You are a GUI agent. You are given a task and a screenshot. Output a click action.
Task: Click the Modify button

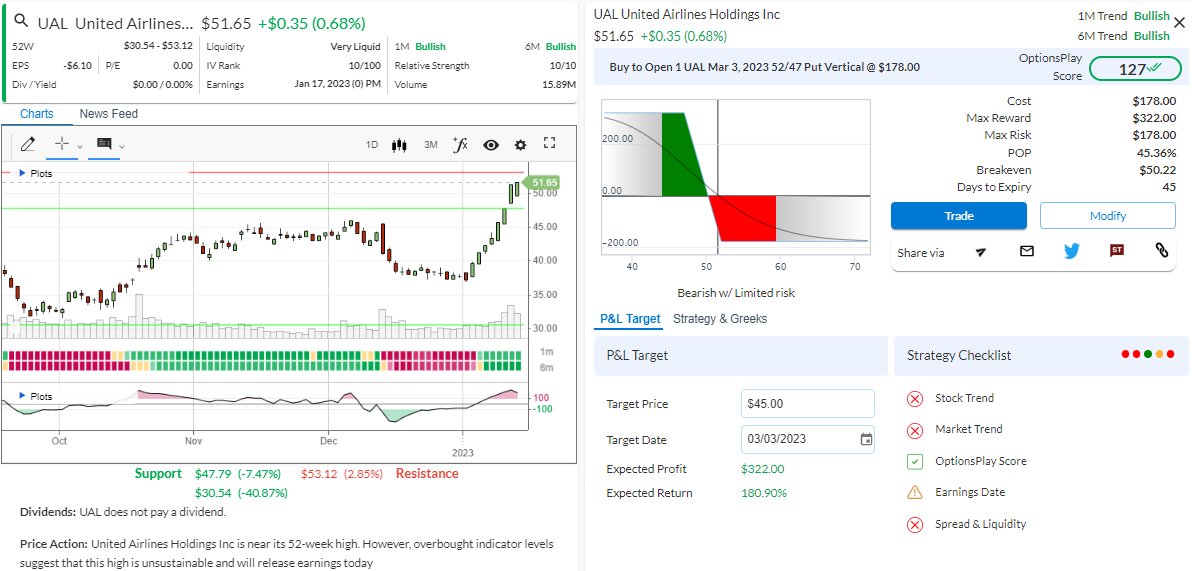click(x=1108, y=216)
